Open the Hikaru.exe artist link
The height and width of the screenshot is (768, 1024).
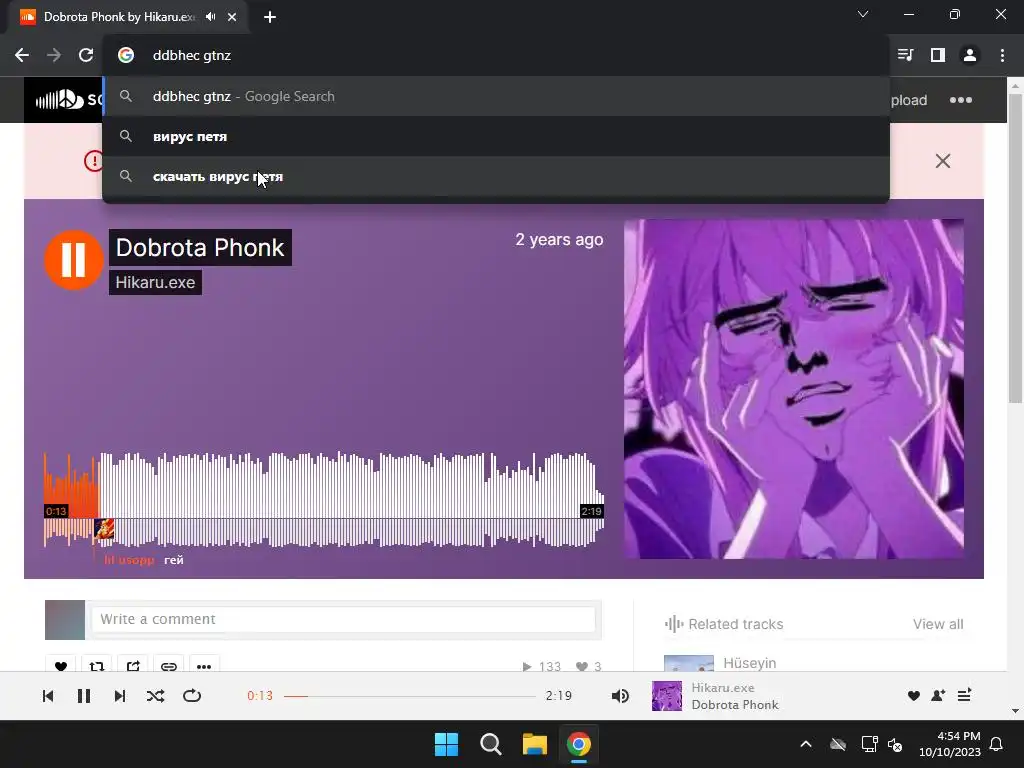coord(155,282)
